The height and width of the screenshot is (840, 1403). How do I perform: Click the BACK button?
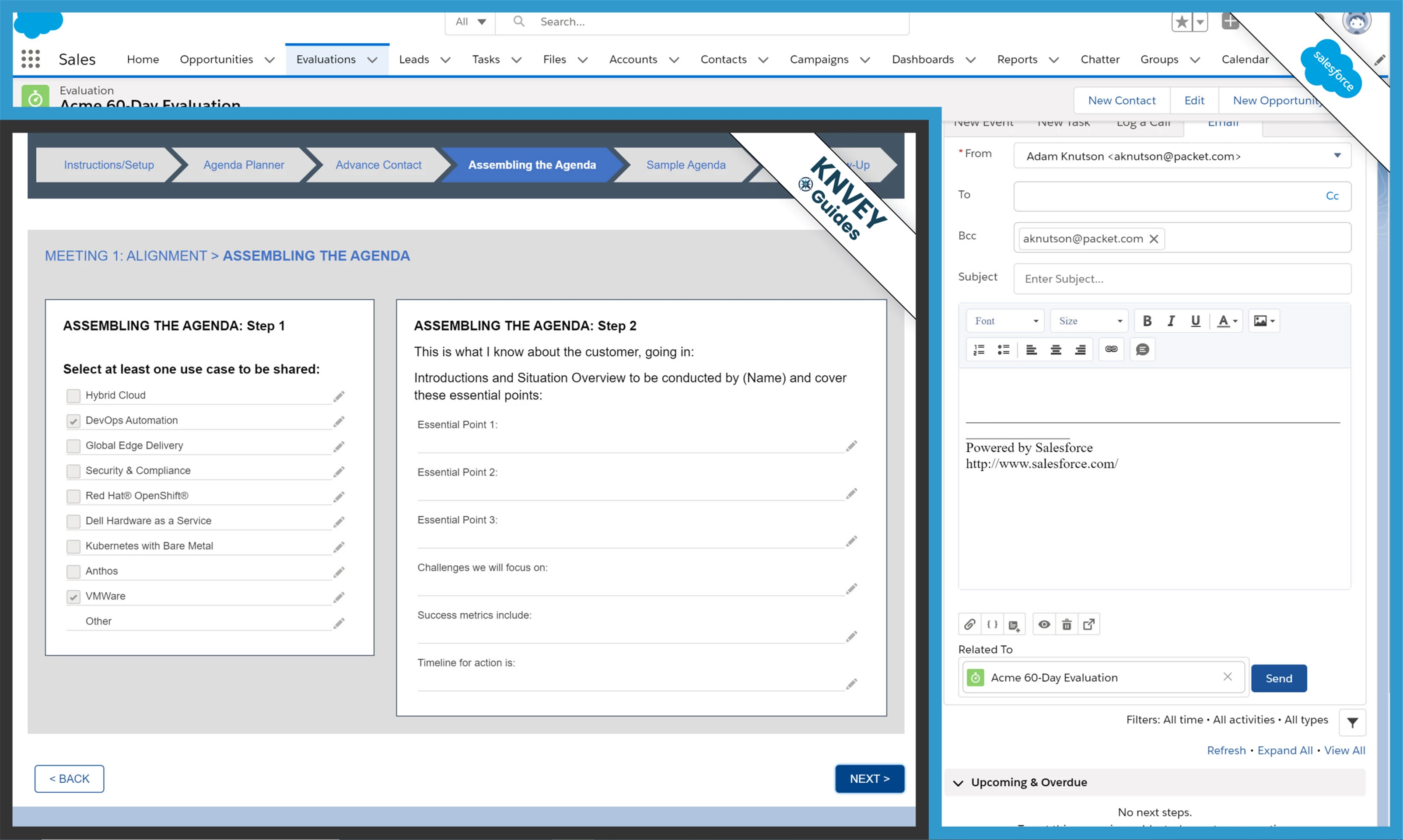pos(69,779)
